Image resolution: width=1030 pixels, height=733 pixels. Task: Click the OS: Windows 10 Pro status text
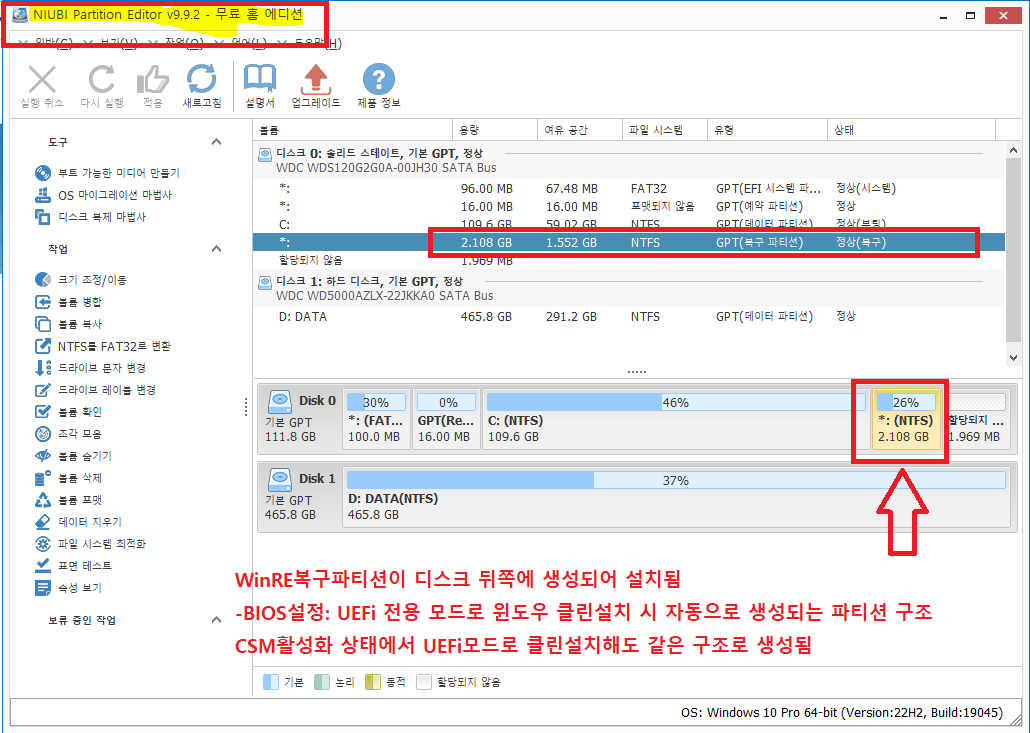click(841, 713)
